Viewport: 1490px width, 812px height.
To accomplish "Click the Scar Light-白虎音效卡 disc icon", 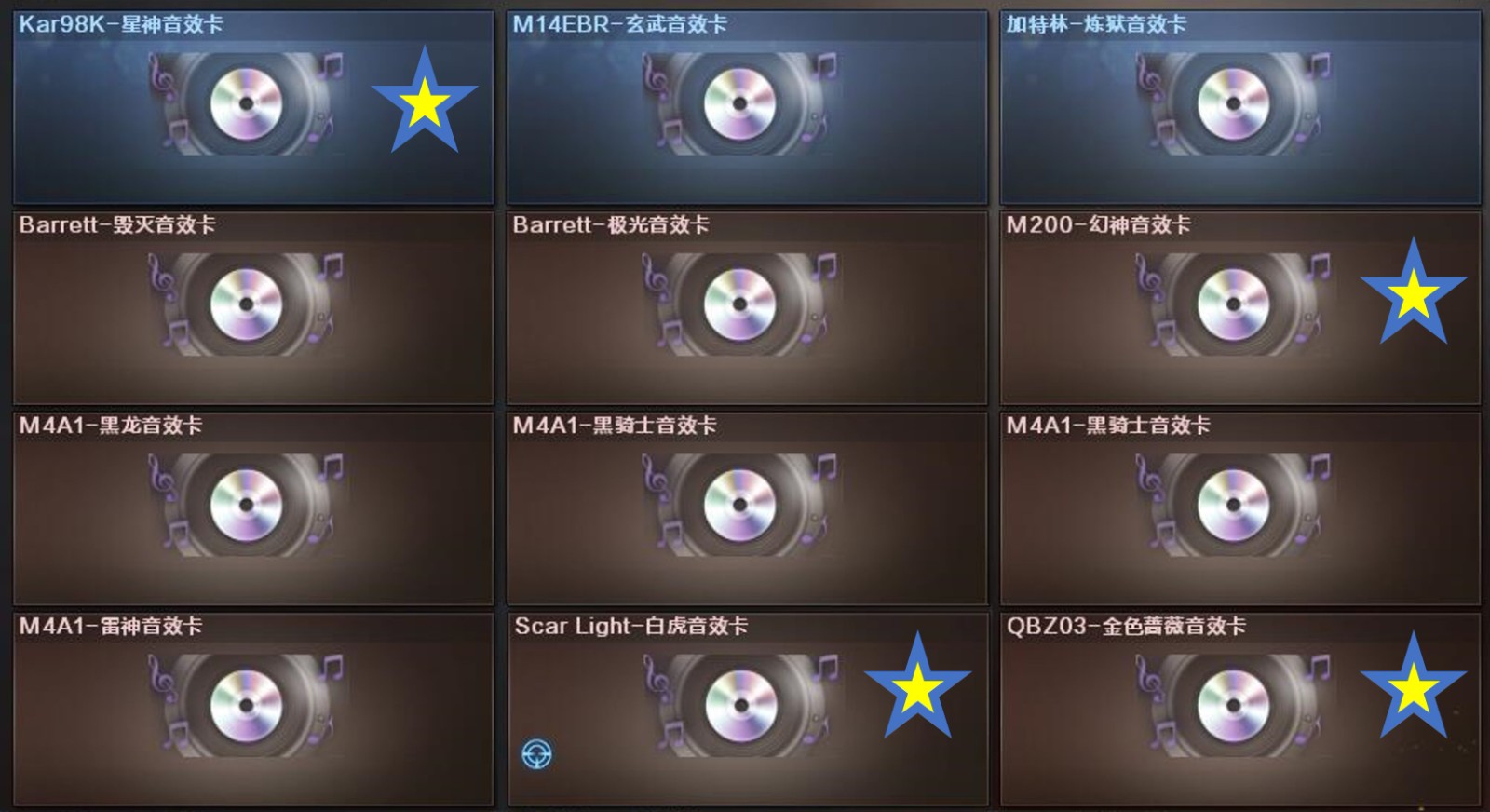I will click(739, 706).
